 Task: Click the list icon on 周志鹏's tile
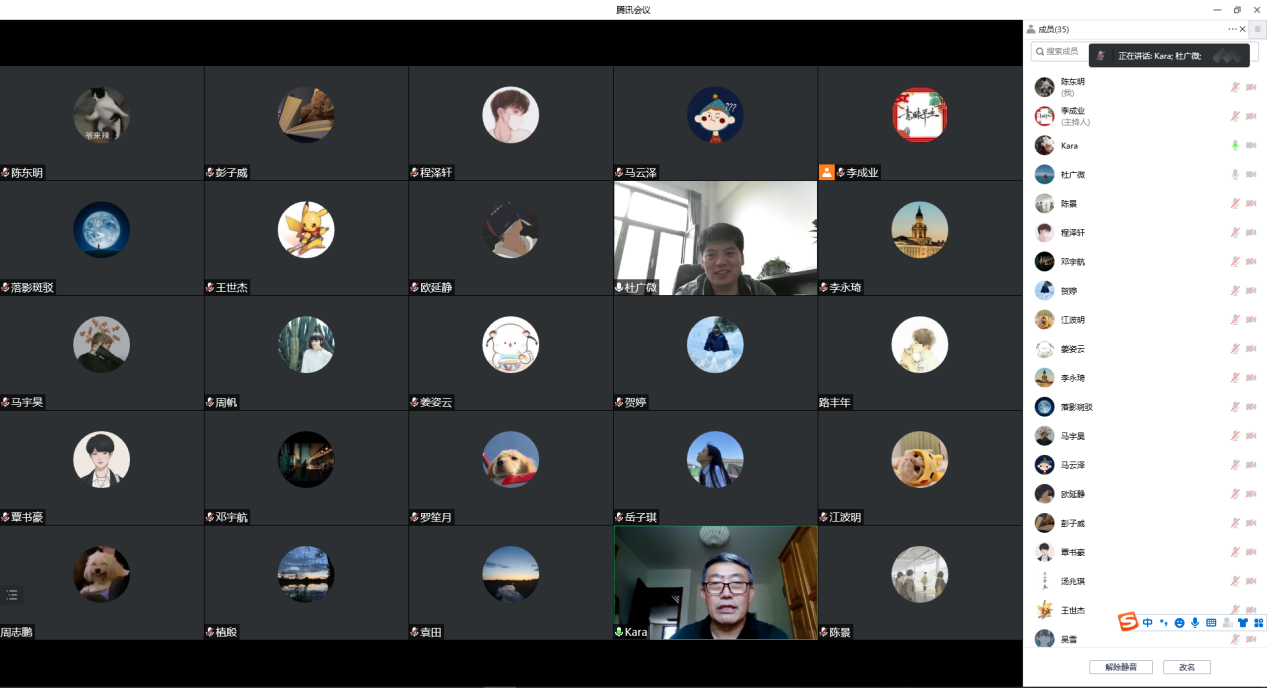pos(12,595)
